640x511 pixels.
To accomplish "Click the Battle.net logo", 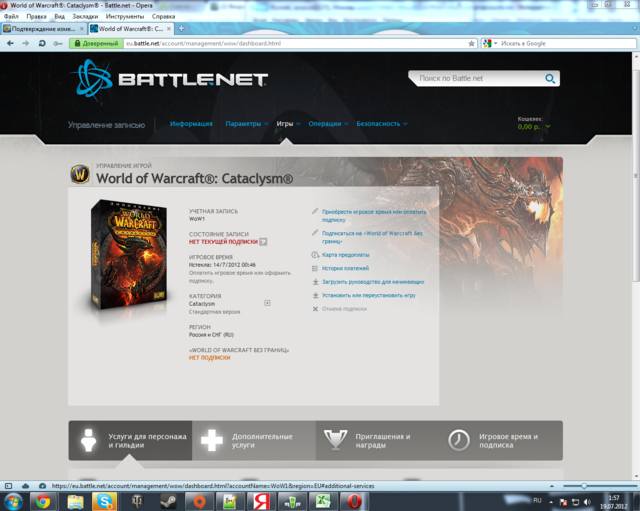I will (171, 78).
